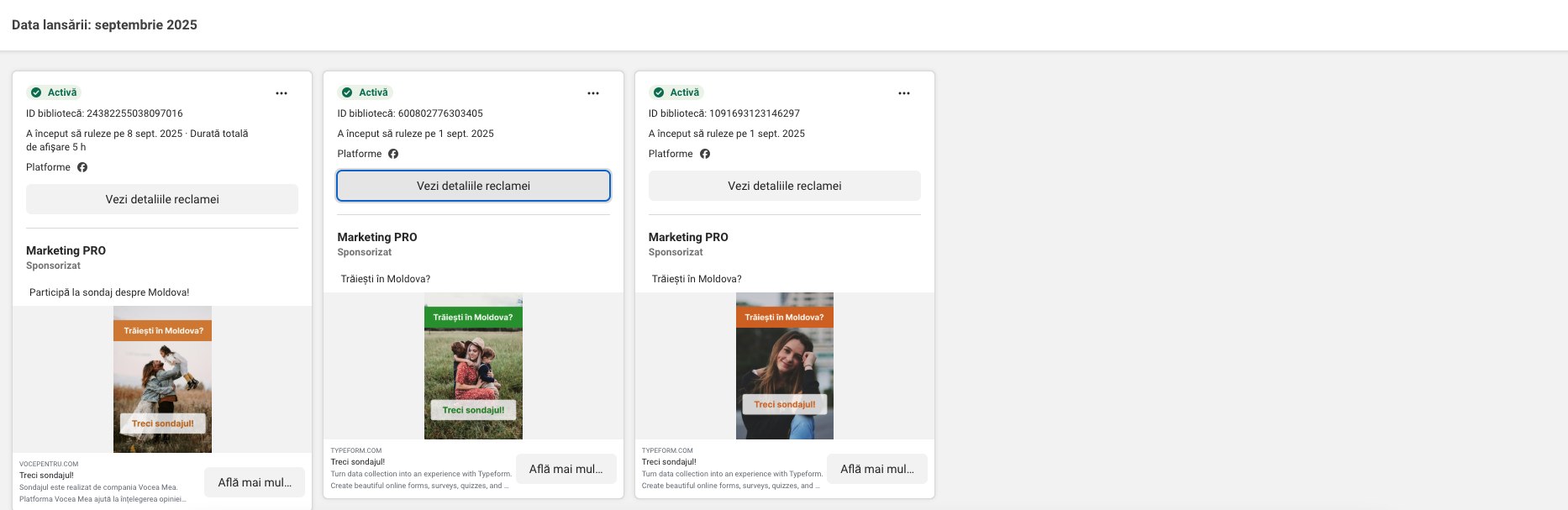
Task: Open Marketing PRO page from ad 600802776303405
Action: tap(377, 237)
